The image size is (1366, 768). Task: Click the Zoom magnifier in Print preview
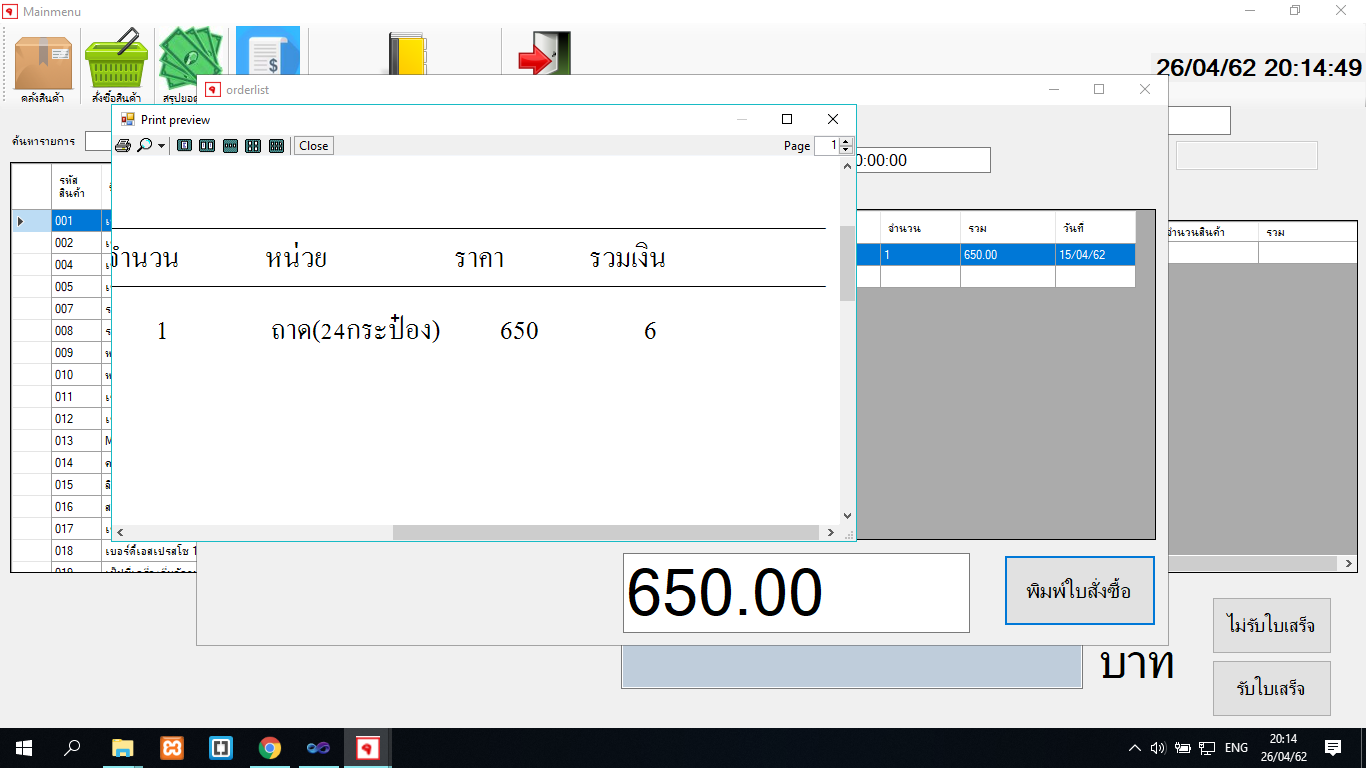coord(144,146)
